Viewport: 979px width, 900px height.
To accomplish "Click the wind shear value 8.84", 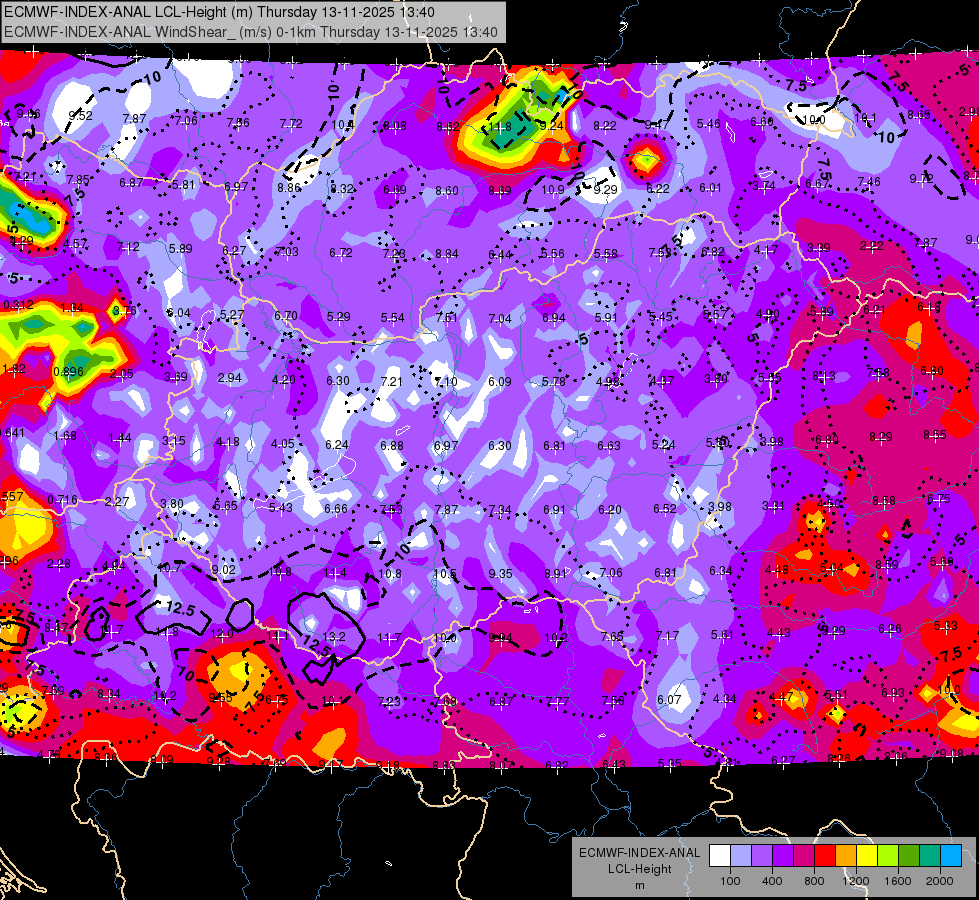I will [x=446, y=254].
